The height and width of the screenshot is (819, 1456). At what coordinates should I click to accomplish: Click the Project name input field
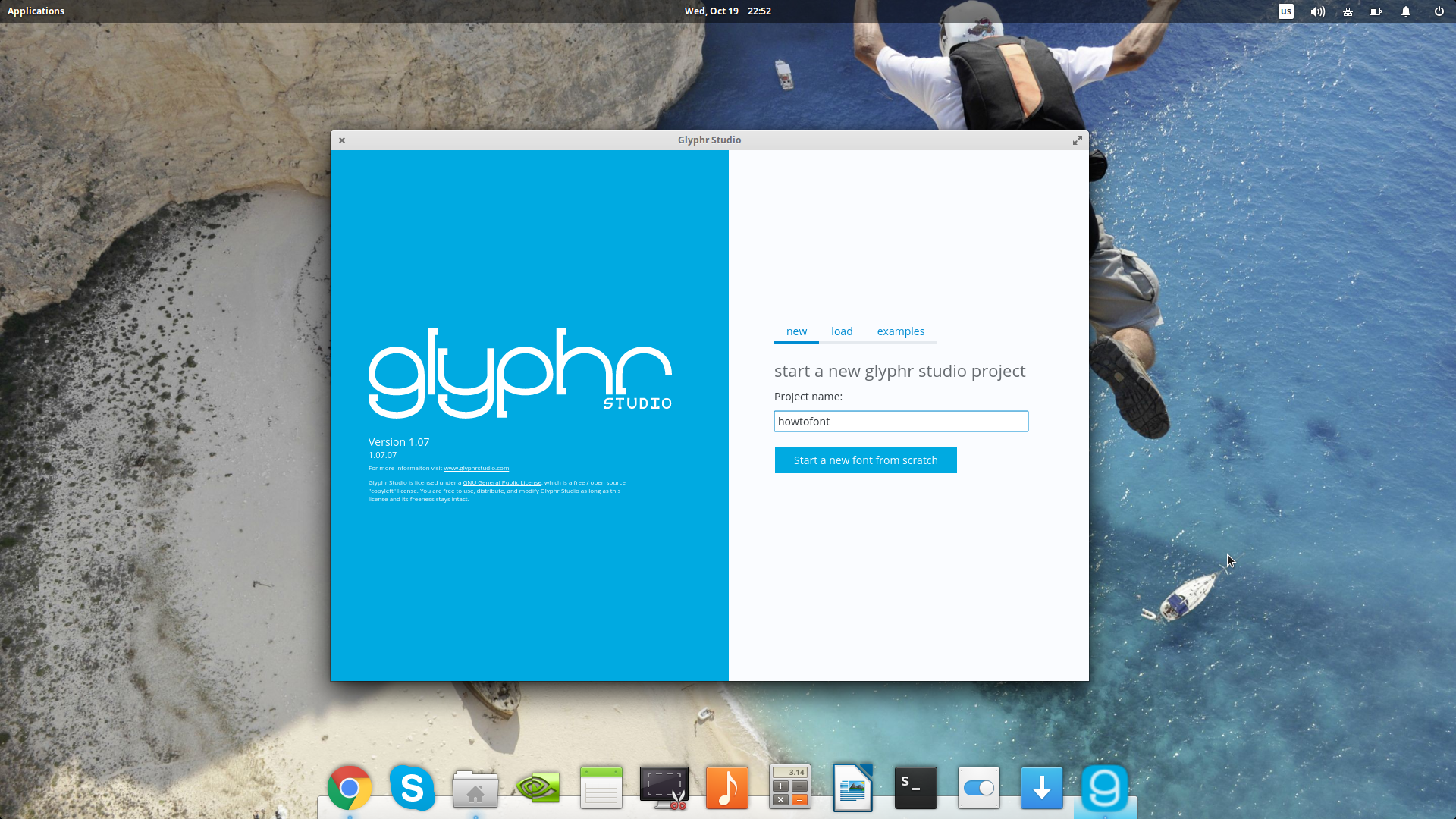(x=901, y=422)
